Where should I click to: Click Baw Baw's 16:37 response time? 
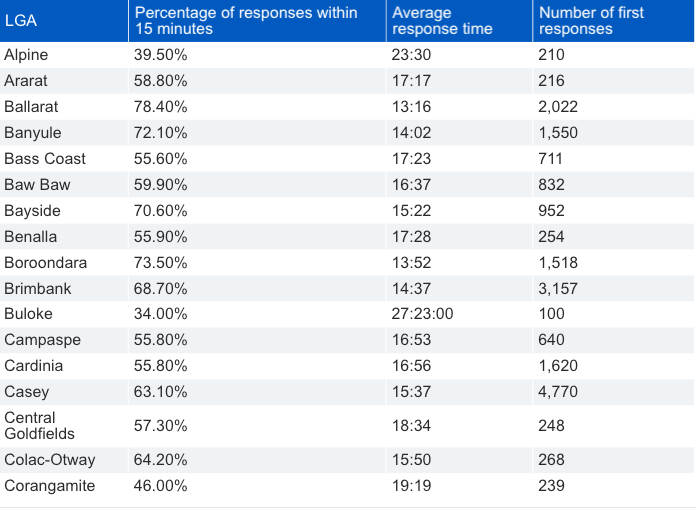[x=411, y=185]
